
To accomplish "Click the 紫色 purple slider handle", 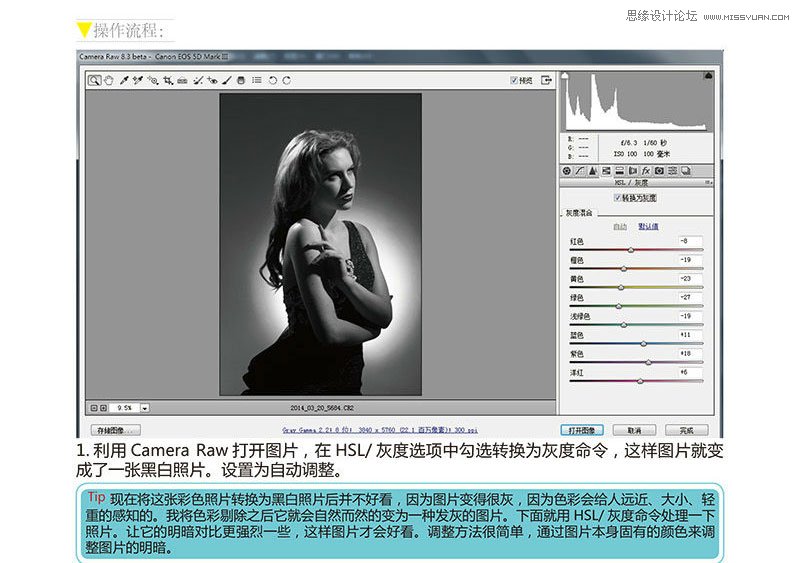I will pyautogui.click(x=648, y=362).
